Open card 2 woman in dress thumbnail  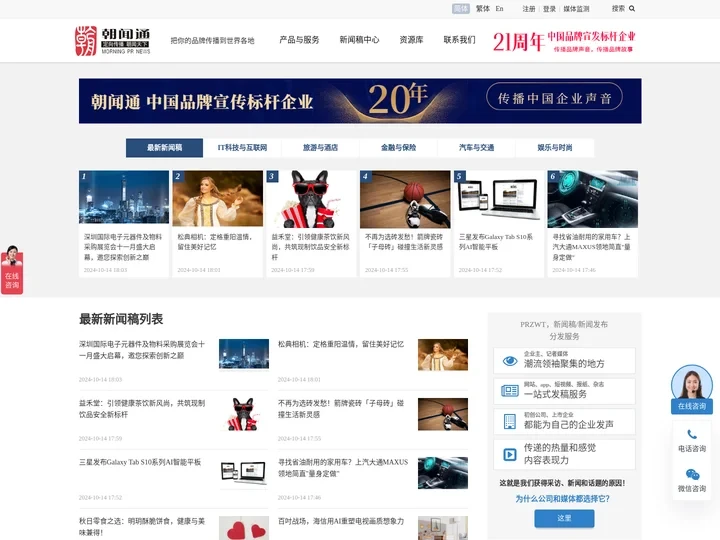tap(218, 198)
